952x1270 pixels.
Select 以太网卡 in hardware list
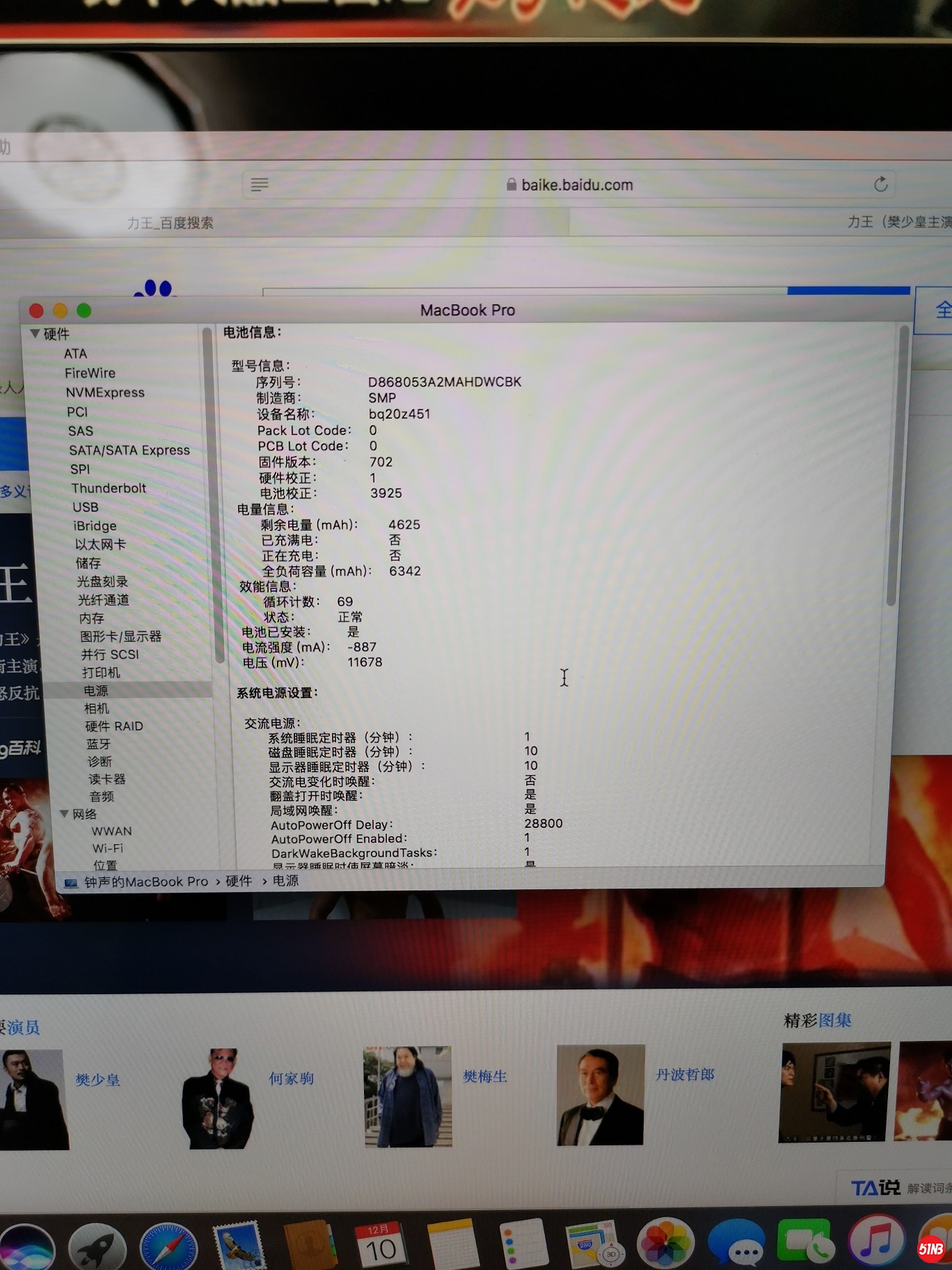pos(101,544)
